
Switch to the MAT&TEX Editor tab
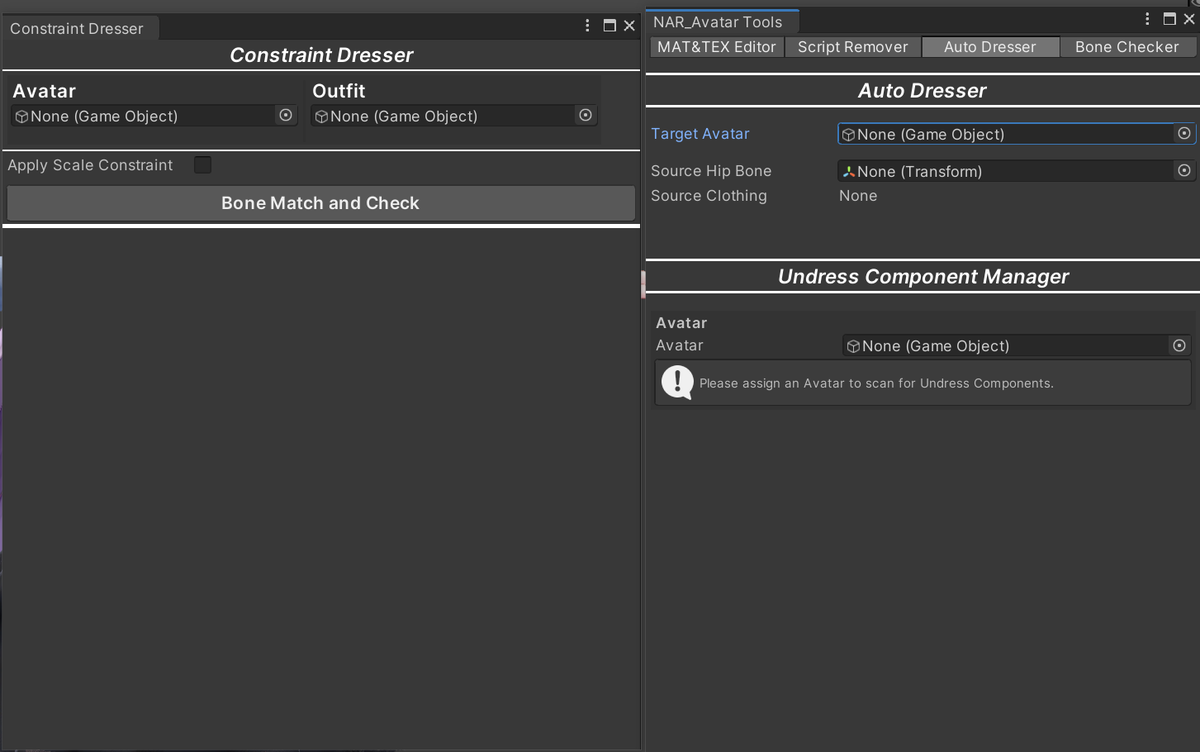pyautogui.click(x=716, y=47)
